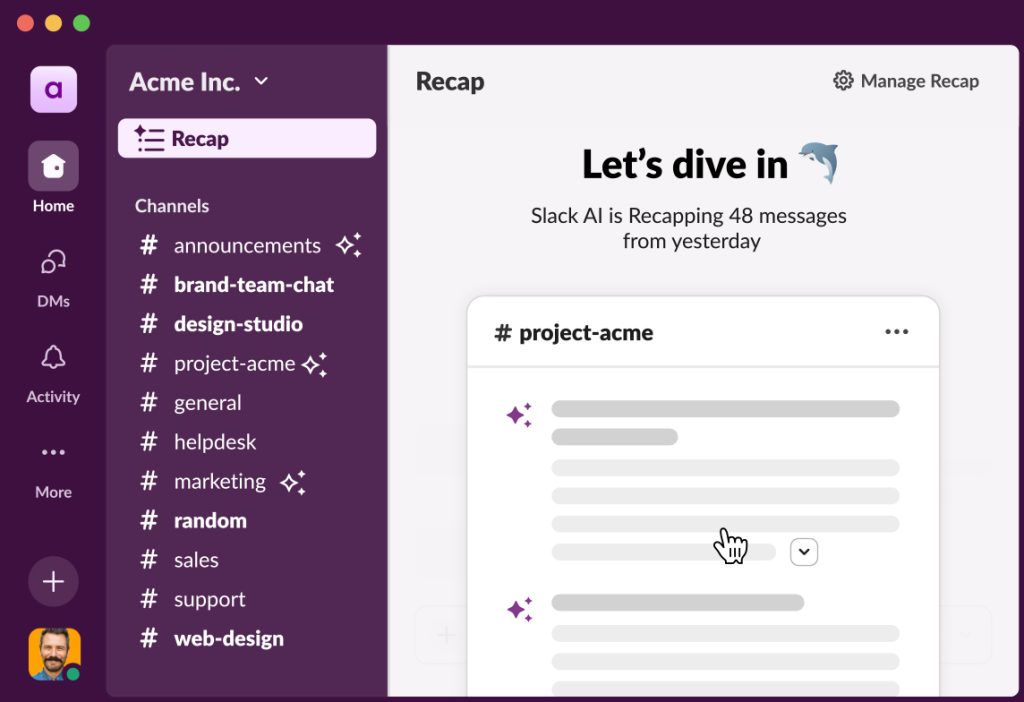Open the overflow menu on the project-acme card
The width and height of the screenshot is (1024, 702).
(x=897, y=331)
